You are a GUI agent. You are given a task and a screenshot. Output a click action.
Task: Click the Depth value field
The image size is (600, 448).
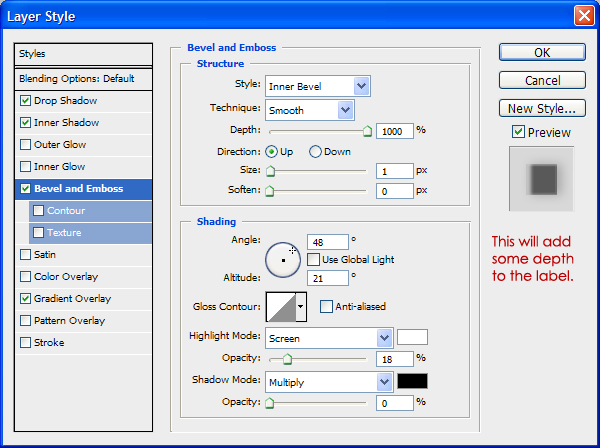[x=395, y=131]
